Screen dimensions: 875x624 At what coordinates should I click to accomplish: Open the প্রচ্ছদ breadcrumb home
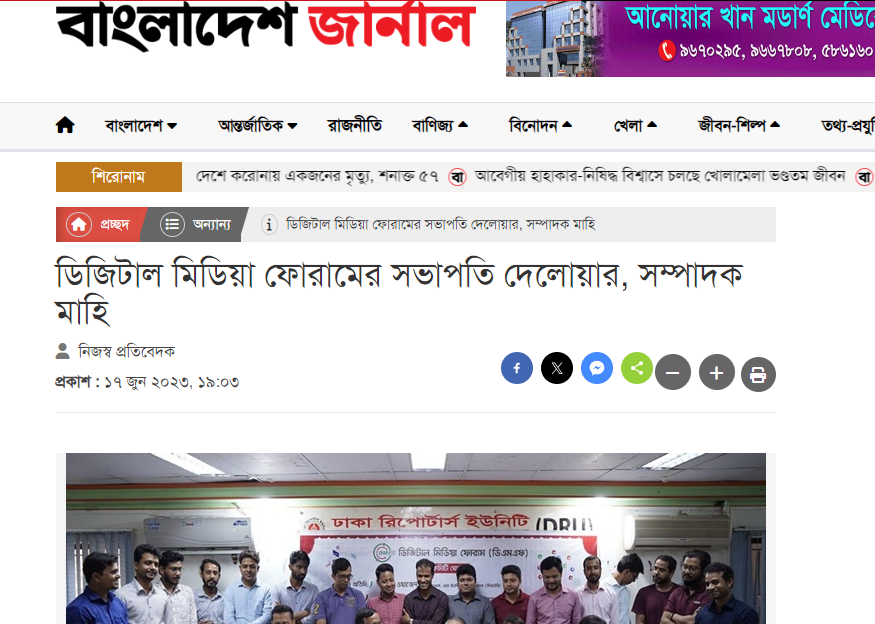[98, 224]
